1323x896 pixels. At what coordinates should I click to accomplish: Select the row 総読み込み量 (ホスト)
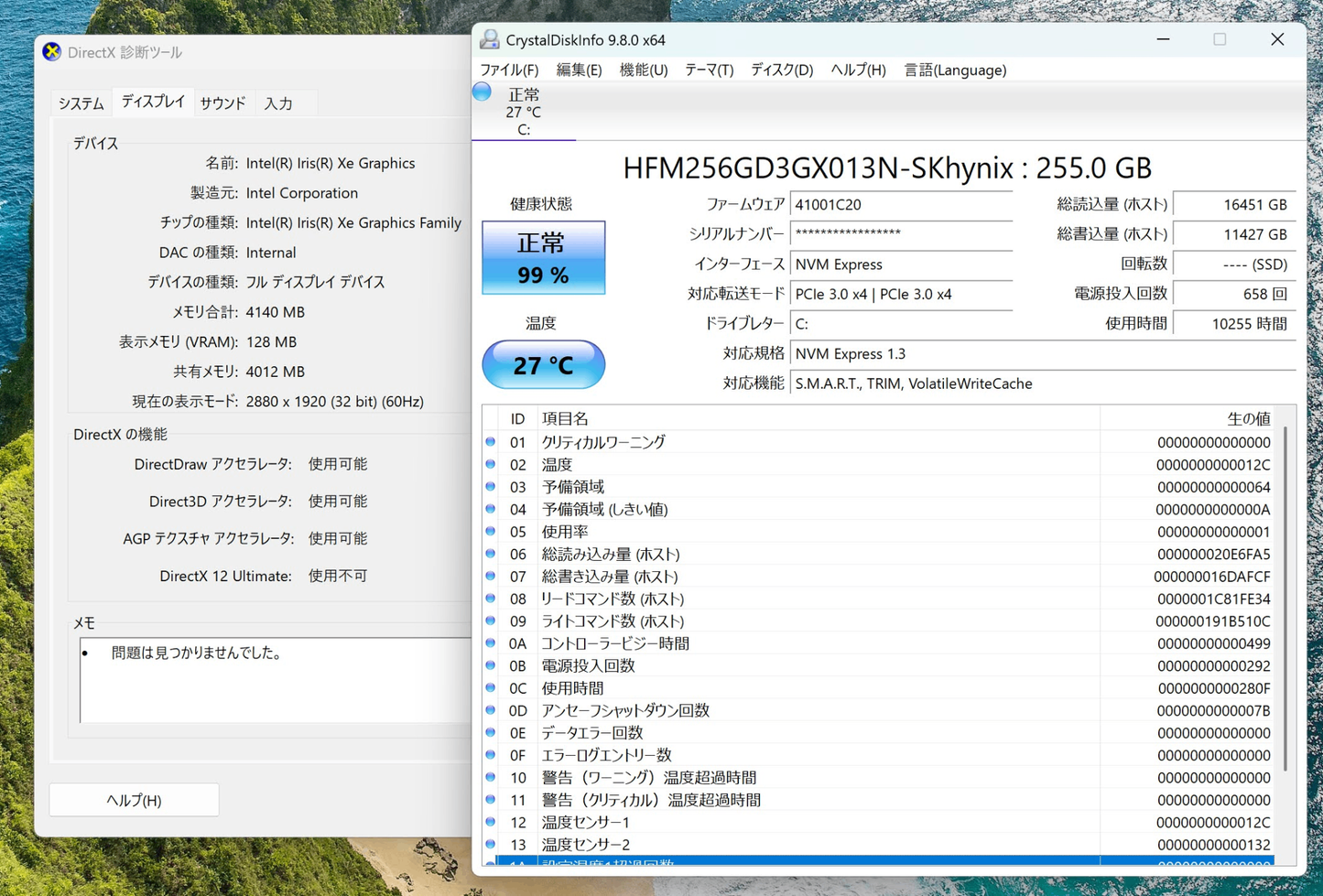tap(879, 555)
